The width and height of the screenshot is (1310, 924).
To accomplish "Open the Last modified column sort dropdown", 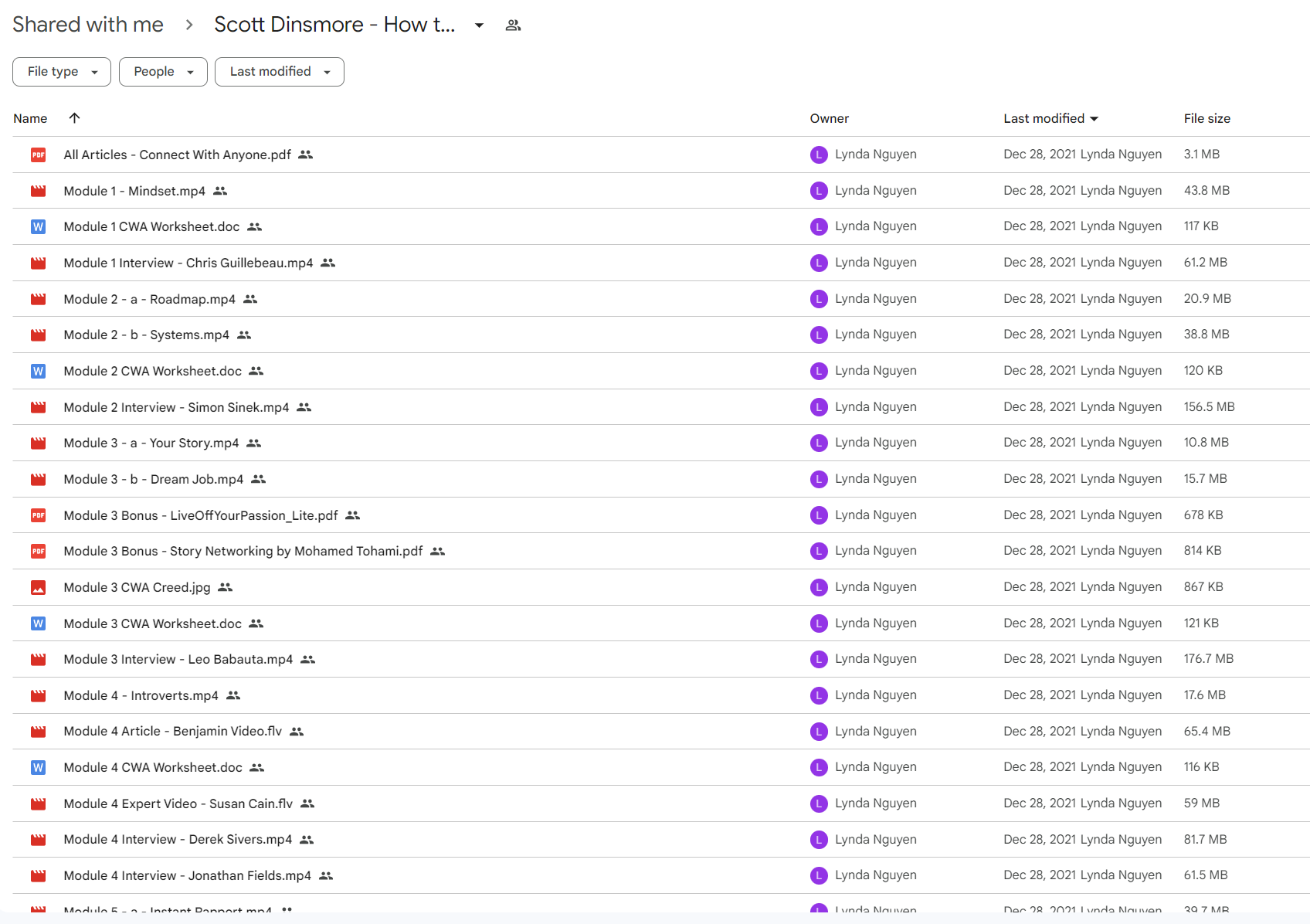I will (x=1093, y=118).
